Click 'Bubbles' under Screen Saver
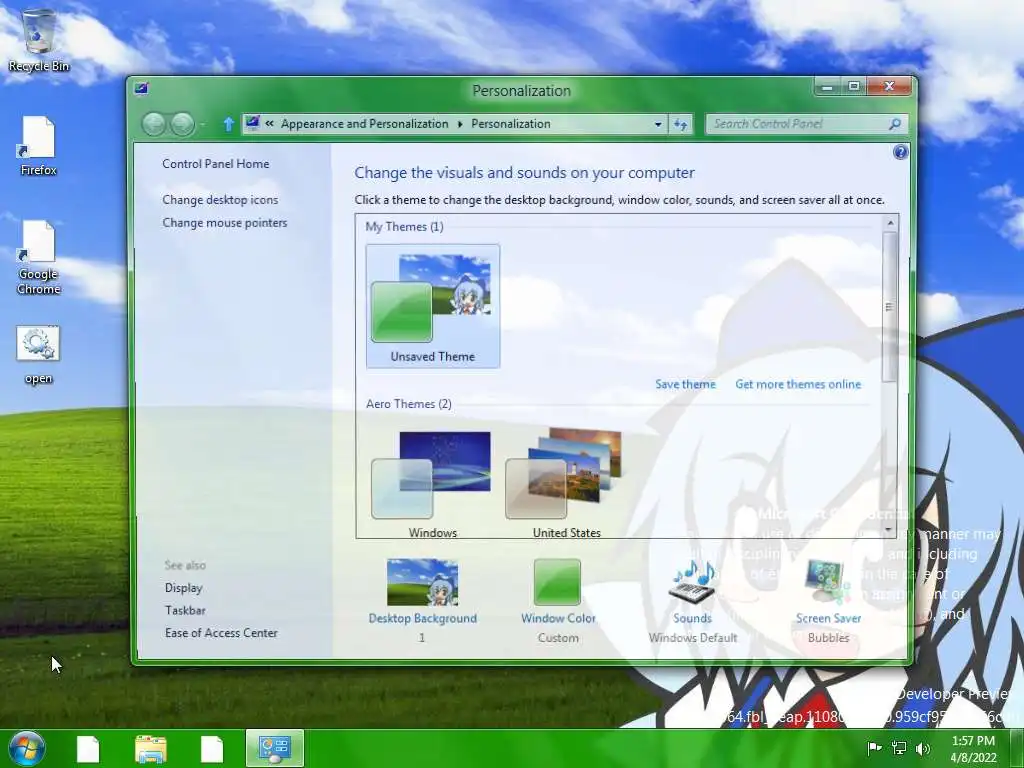Image resolution: width=1024 pixels, height=768 pixels. tap(828, 637)
